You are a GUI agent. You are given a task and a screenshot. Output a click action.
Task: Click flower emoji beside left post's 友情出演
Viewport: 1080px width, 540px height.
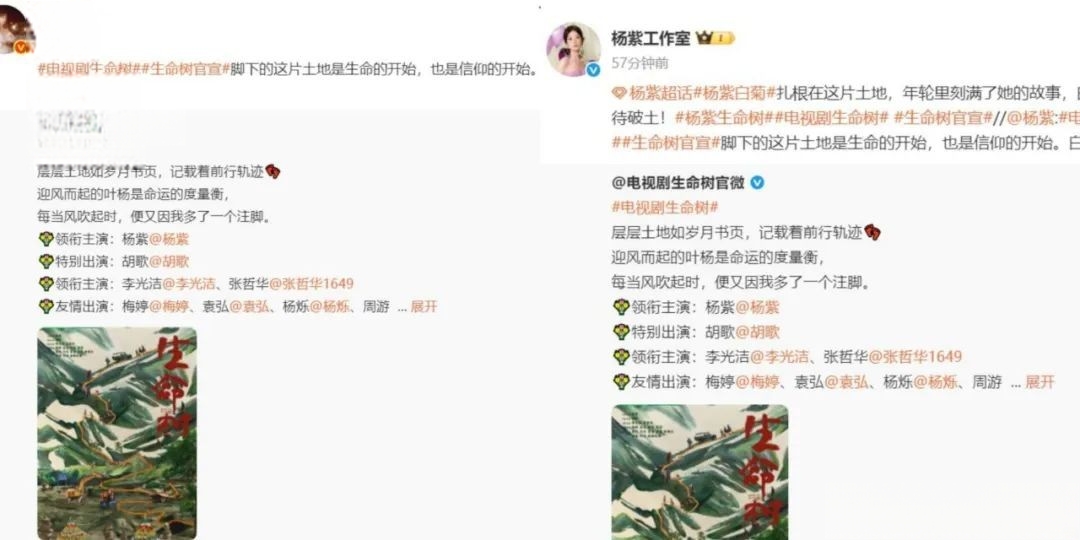[46, 307]
